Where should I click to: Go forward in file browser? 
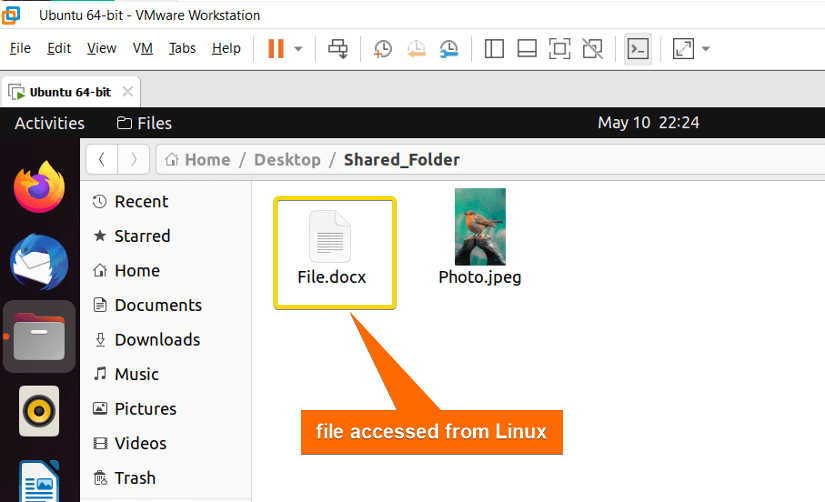tap(134, 159)
